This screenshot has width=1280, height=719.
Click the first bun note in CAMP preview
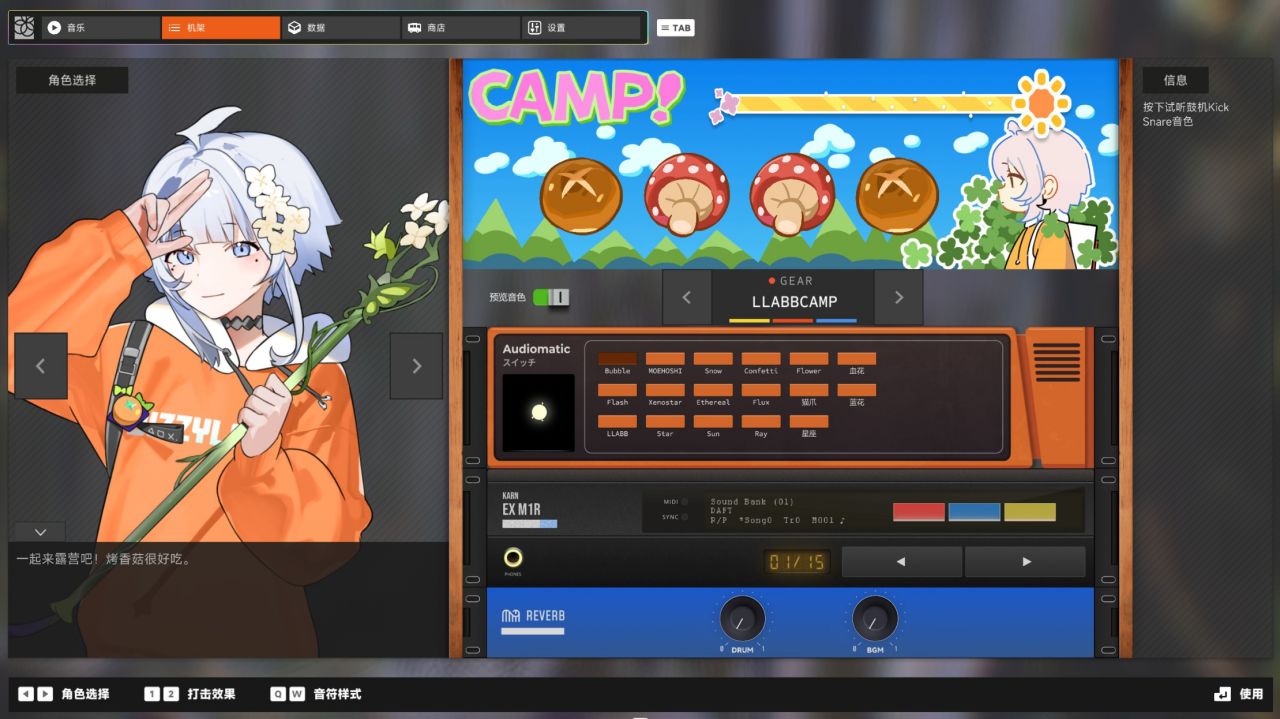point(581,196)
